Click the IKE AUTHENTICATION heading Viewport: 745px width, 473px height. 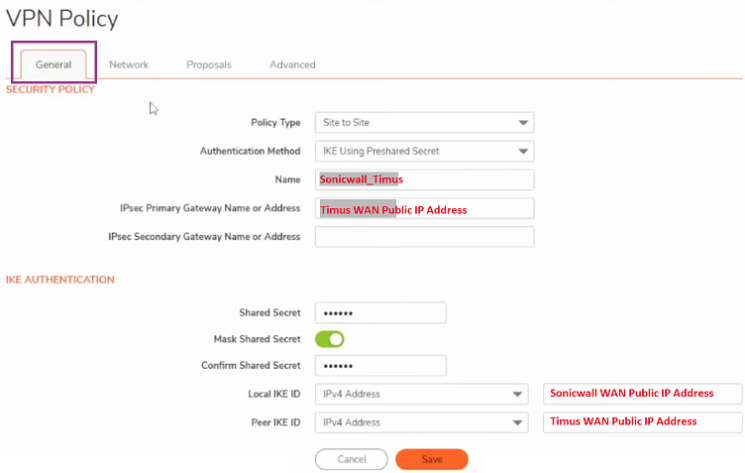tap(60, 280)
